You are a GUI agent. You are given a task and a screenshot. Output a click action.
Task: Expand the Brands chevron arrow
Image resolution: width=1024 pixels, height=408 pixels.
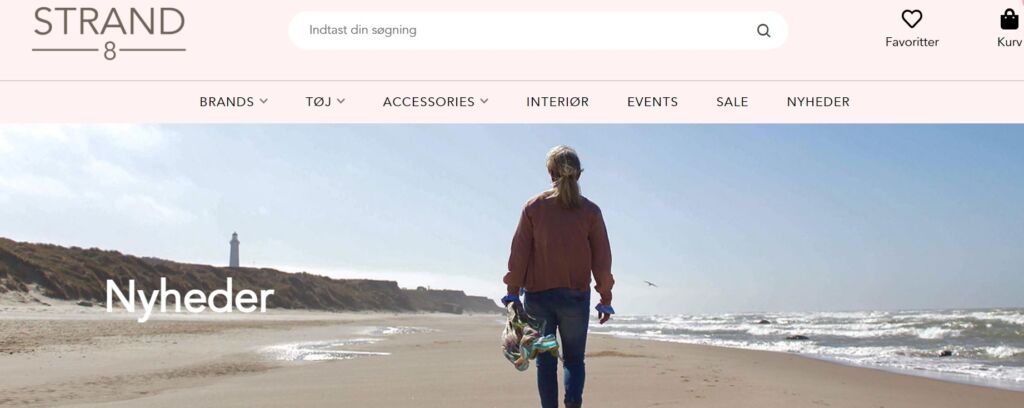click(263, 101)
